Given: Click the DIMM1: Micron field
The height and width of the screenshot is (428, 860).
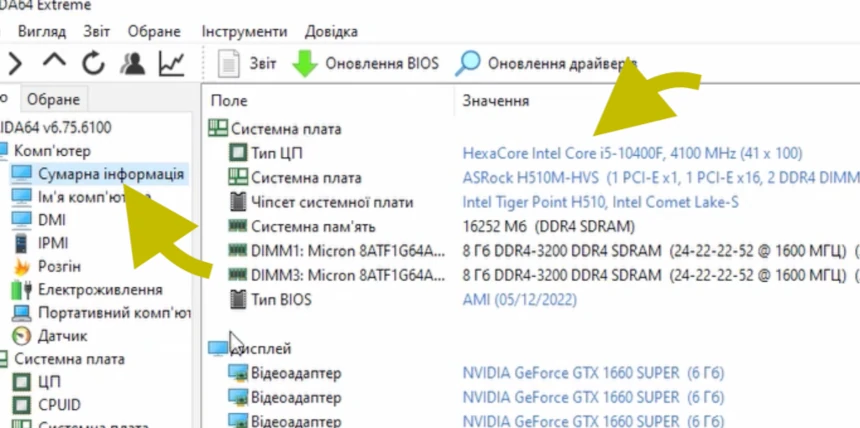Looking at the screenshot, I should (348, 251).
